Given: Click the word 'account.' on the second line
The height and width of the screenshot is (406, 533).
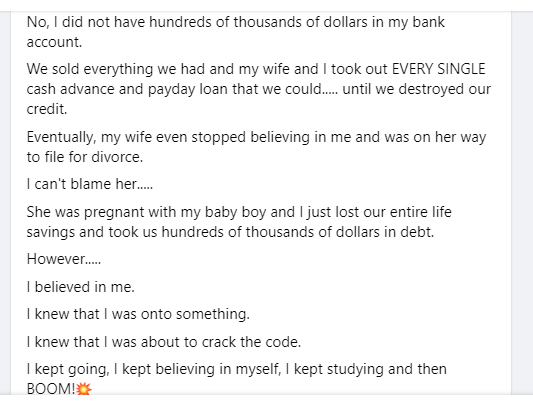Looking at the screenshot, I should tap(54, 42).
